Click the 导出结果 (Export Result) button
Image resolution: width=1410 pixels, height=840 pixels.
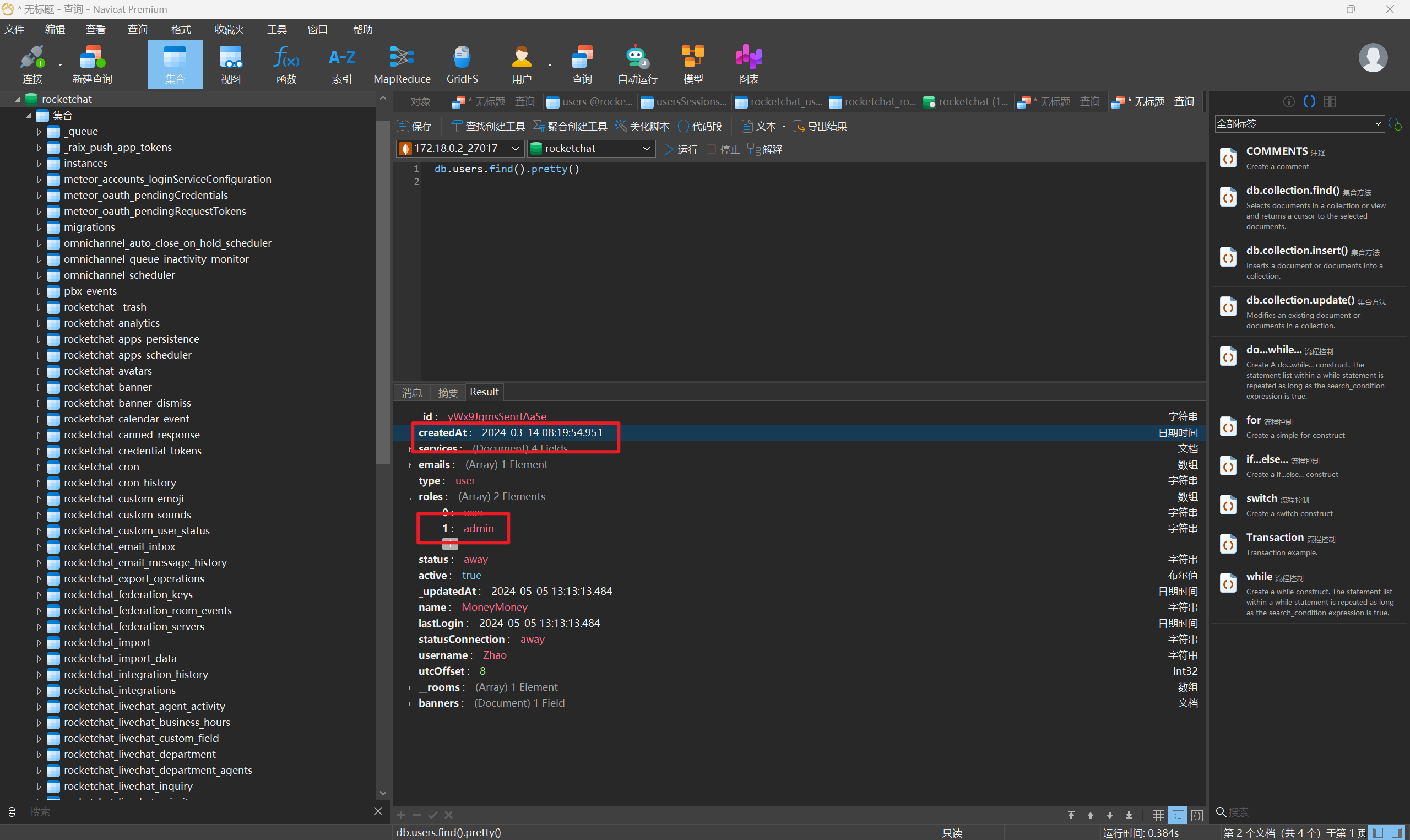(x=820, y=127)
